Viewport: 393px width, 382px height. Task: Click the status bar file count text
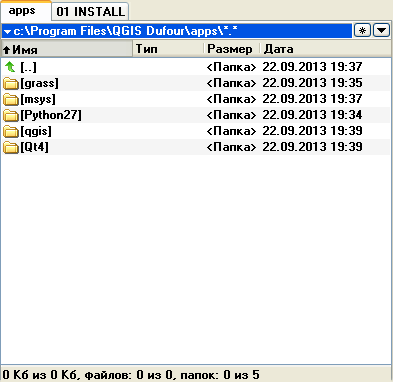pos(131,375)
